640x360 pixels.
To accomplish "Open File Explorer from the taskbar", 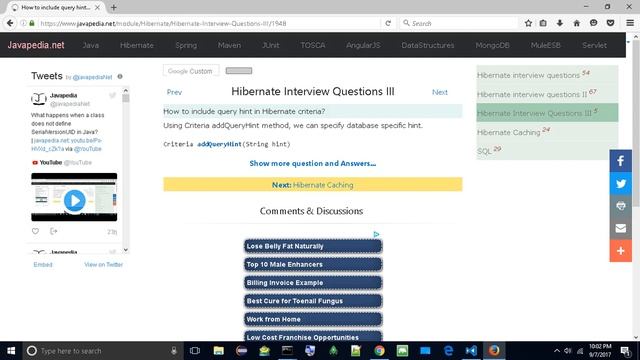I will [x=219, y=351].
